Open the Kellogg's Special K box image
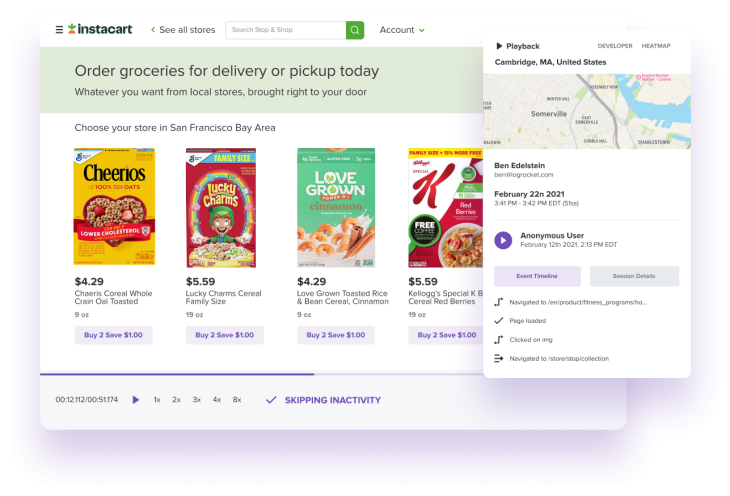This screenshot has width=730, height=496. point(446,208)
